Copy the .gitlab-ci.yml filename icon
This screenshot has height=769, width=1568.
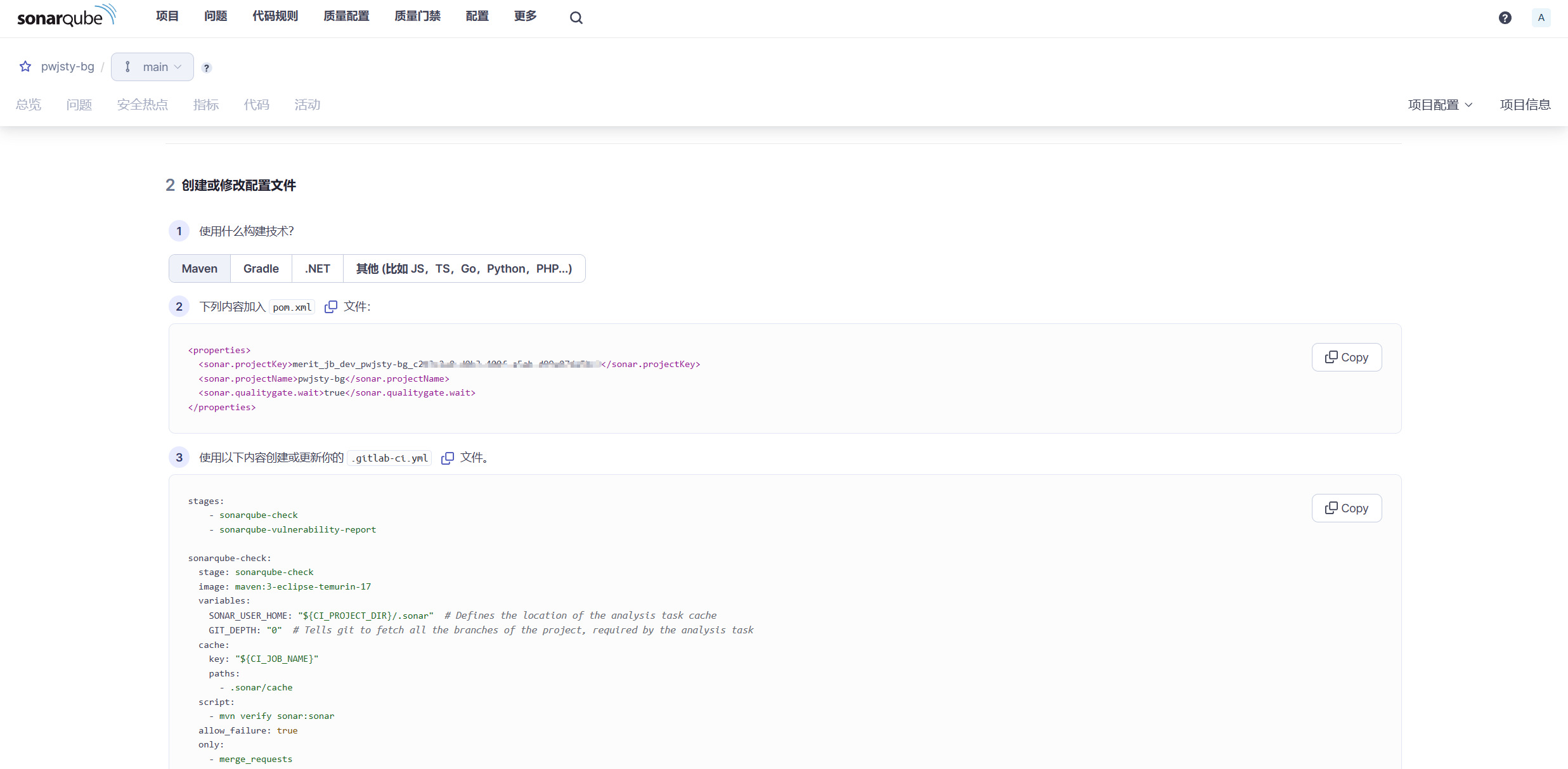coord(447,458)
